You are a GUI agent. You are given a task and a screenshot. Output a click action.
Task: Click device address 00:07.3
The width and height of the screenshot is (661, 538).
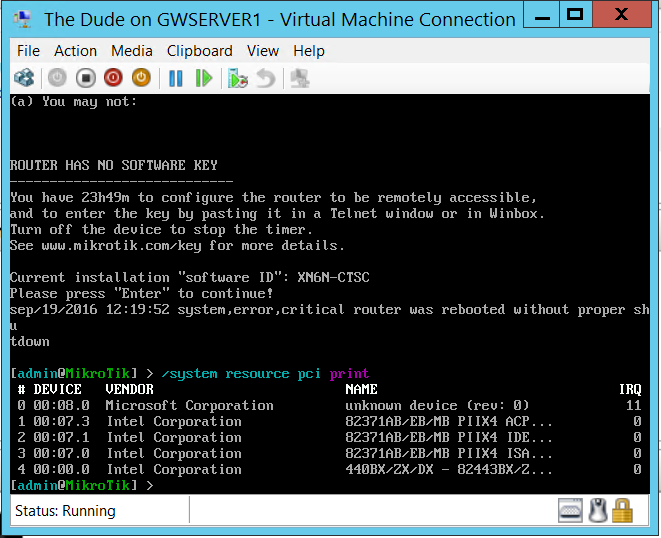[x=62, y=421]
